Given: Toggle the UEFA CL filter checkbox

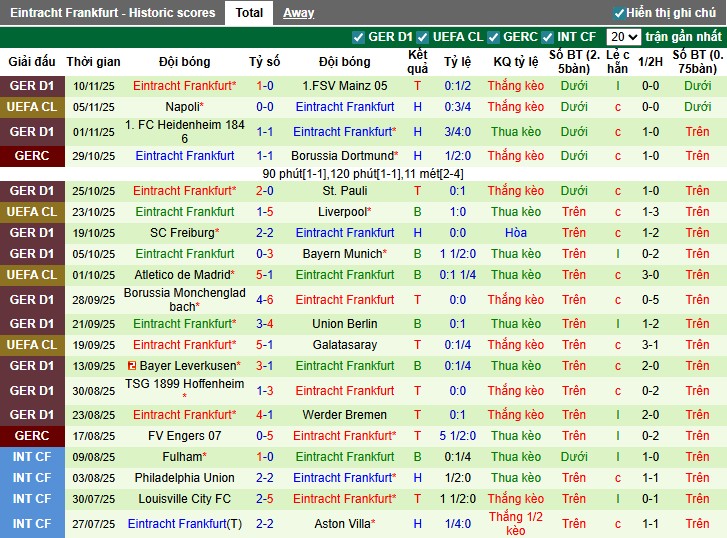Looking at the screenshot, I should [x=424, y=37].
